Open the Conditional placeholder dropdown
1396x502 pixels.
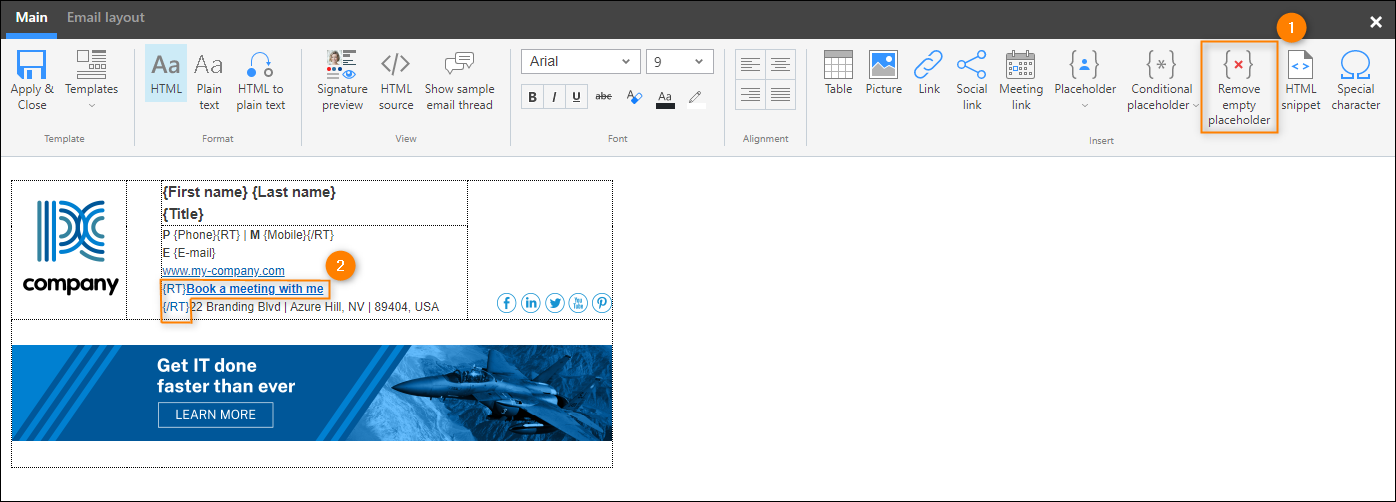click(1160, 80)
